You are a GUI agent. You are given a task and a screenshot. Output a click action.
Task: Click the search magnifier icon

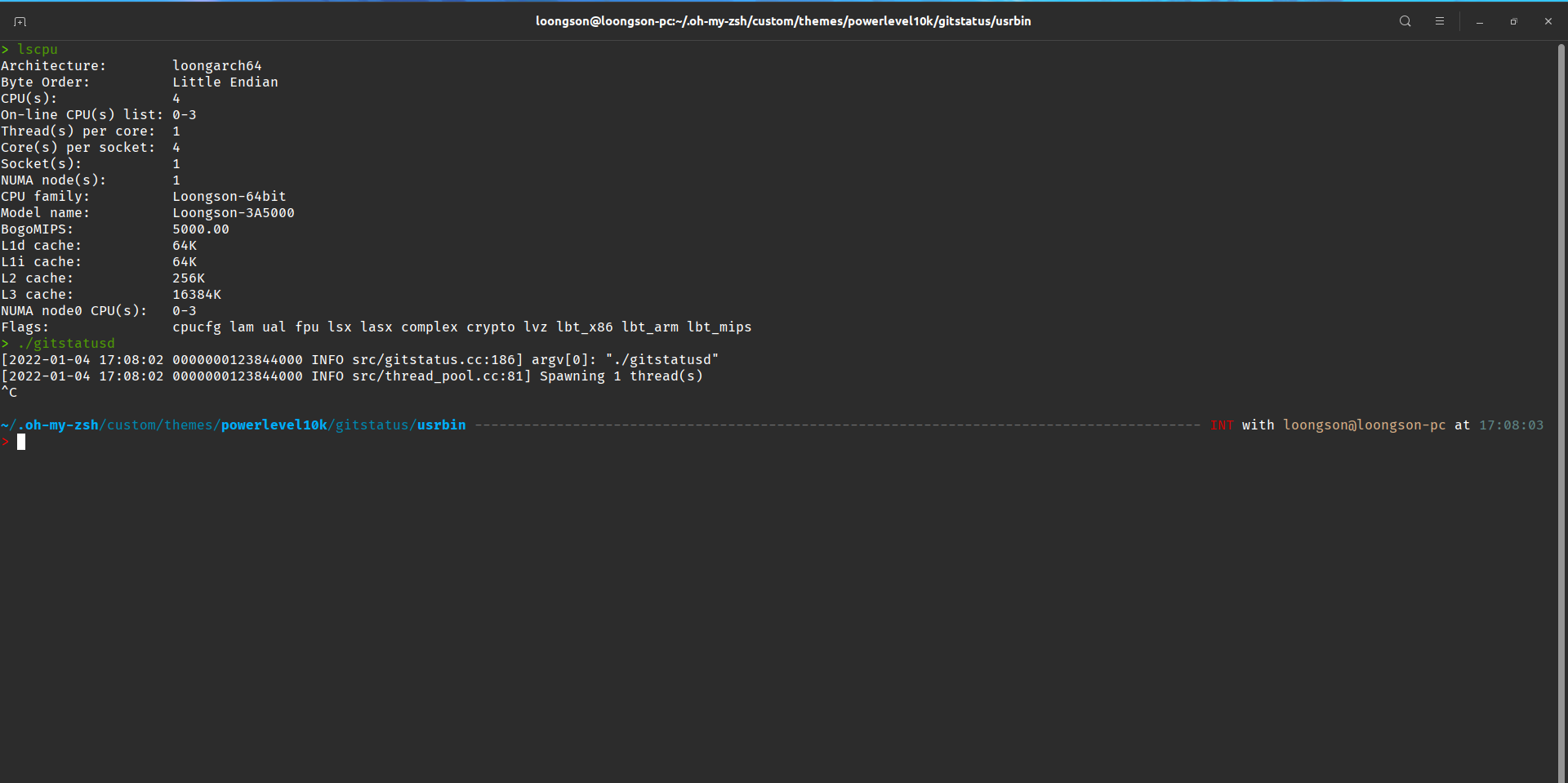click(1405, 21)
